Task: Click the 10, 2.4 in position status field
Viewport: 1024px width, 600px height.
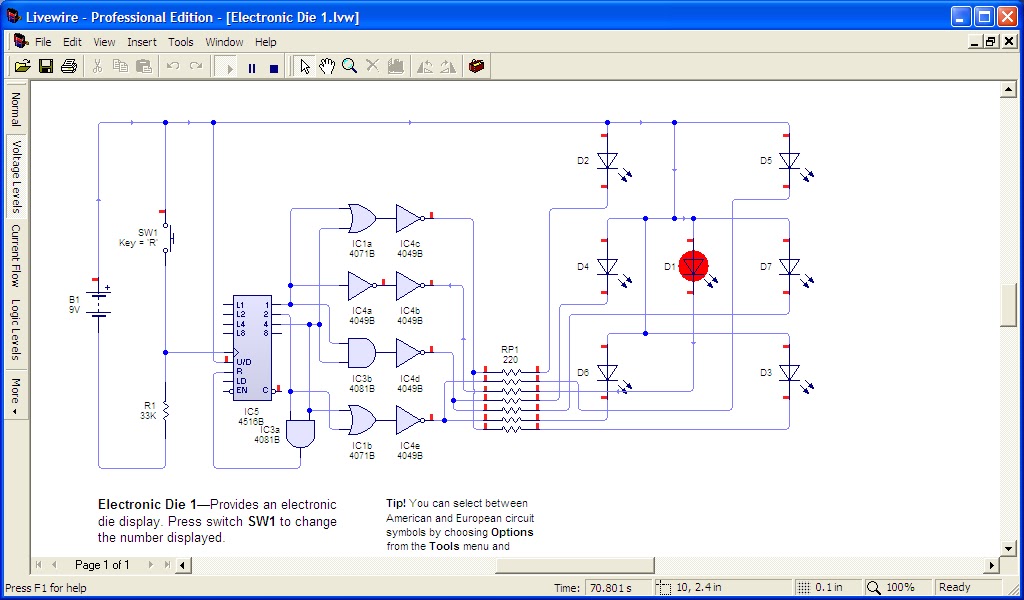Action: click(724, 588)
